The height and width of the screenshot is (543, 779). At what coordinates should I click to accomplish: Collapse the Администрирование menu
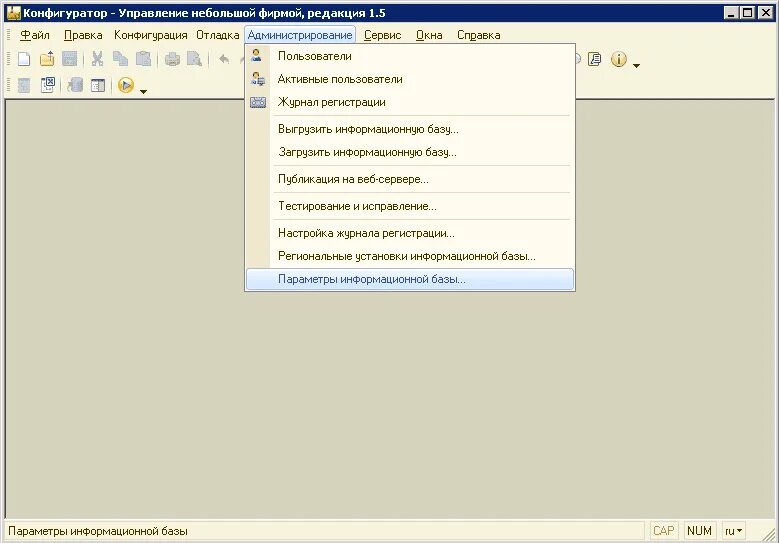coord(300,35)
